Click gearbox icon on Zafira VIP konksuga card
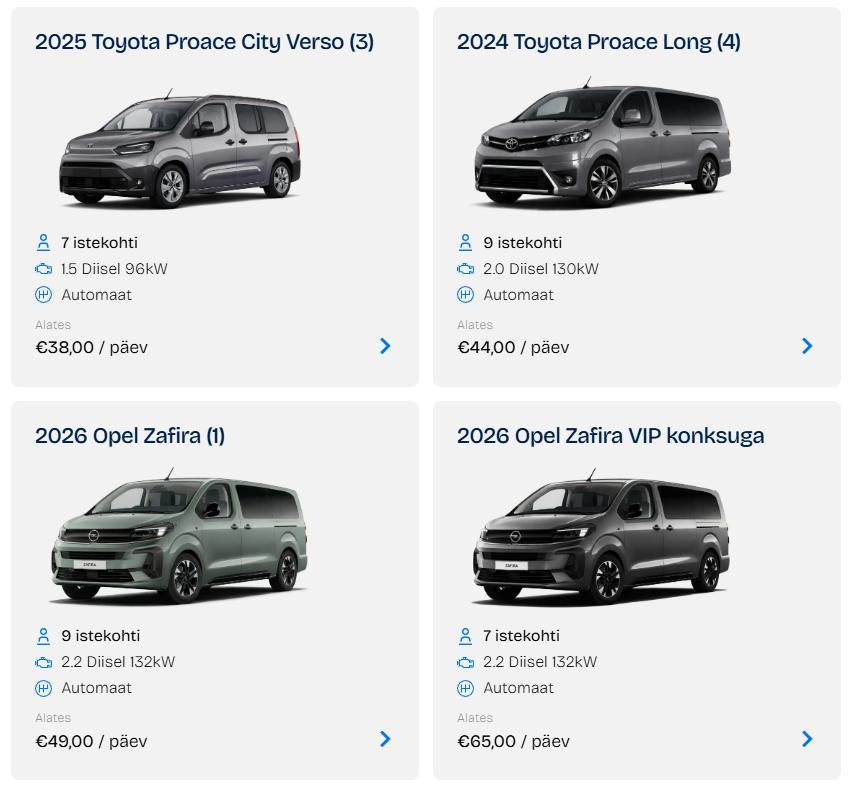This screenshot has width=850, height=786. click(x=465, y=688)
